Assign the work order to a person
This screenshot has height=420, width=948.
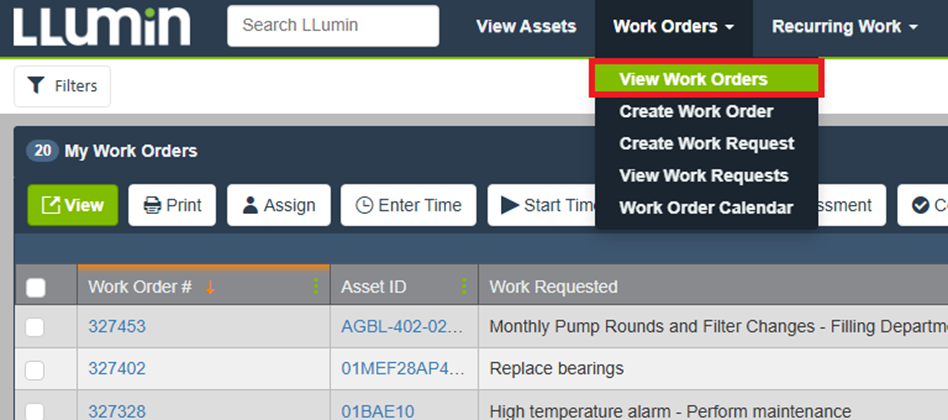click(278, 205)
